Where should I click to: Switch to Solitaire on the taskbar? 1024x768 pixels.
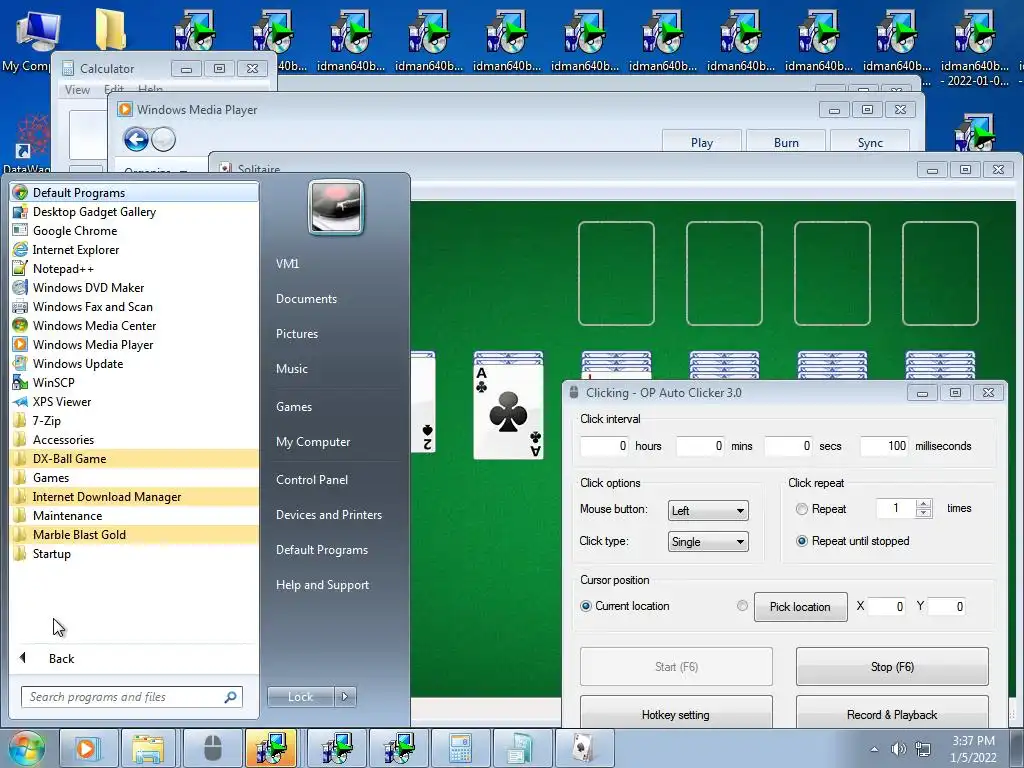point(583,748)
